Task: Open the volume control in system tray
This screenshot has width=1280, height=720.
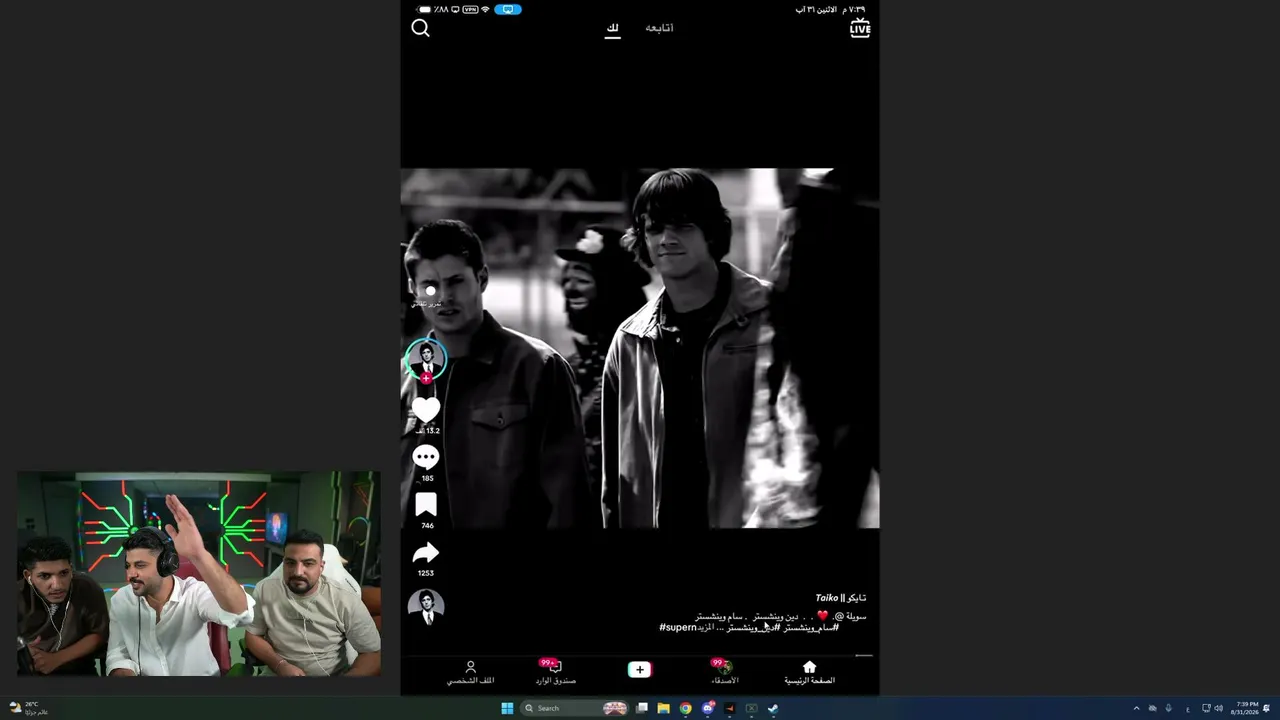Action: tap(1218, 708)
